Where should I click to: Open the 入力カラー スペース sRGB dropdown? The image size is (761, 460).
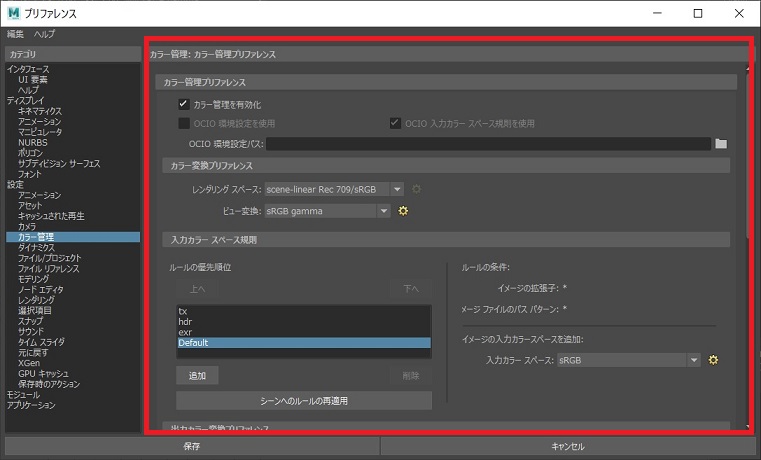[629, 360]
